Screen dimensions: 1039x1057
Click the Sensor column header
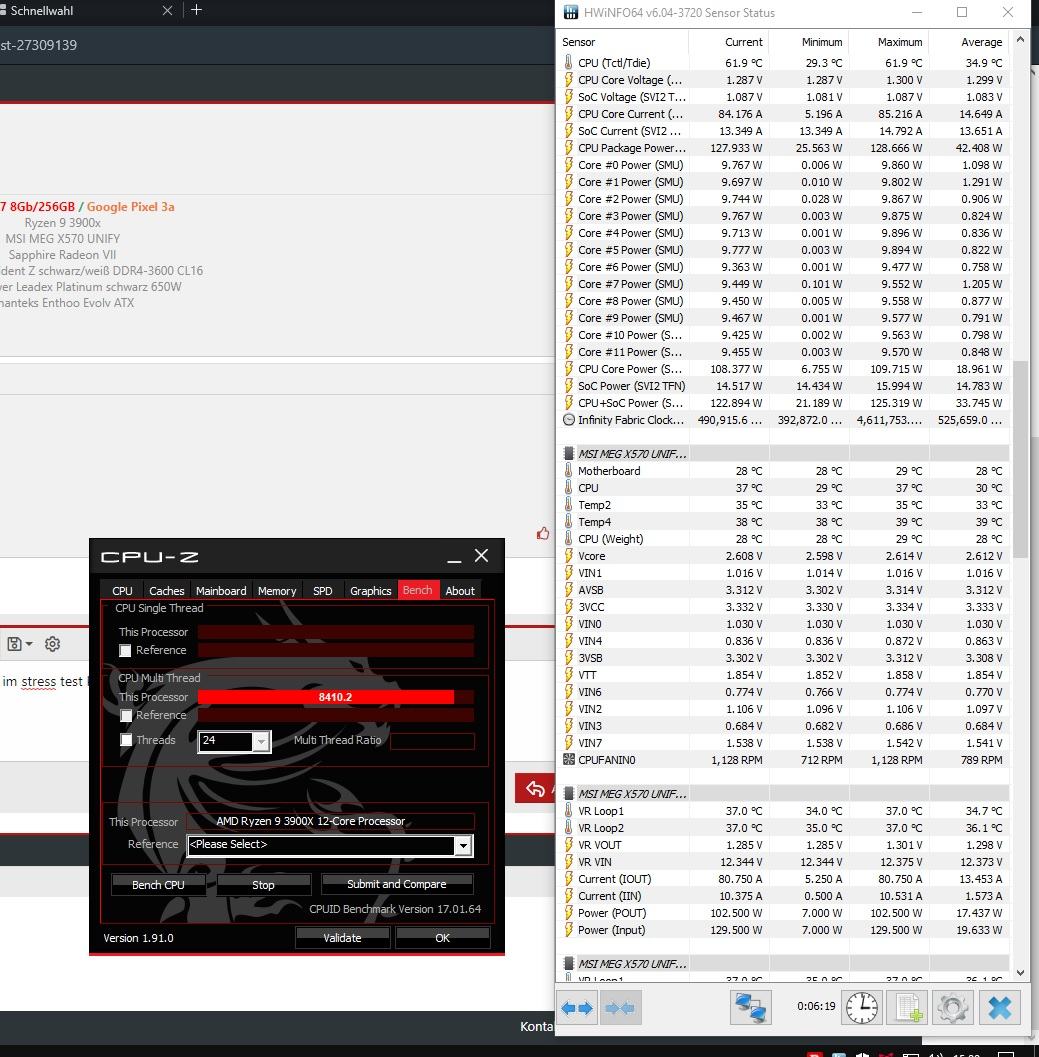pyautogui.click(x=624, y=42)
